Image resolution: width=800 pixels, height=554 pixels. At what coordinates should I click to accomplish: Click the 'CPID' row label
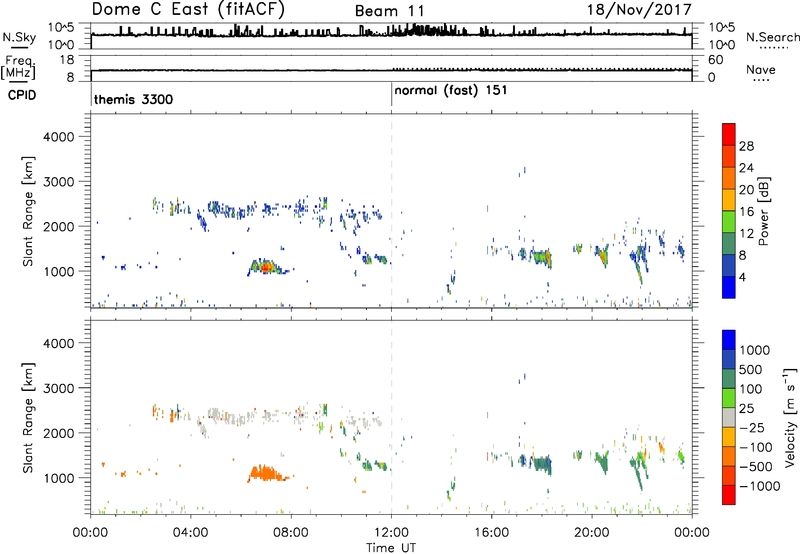22,95
